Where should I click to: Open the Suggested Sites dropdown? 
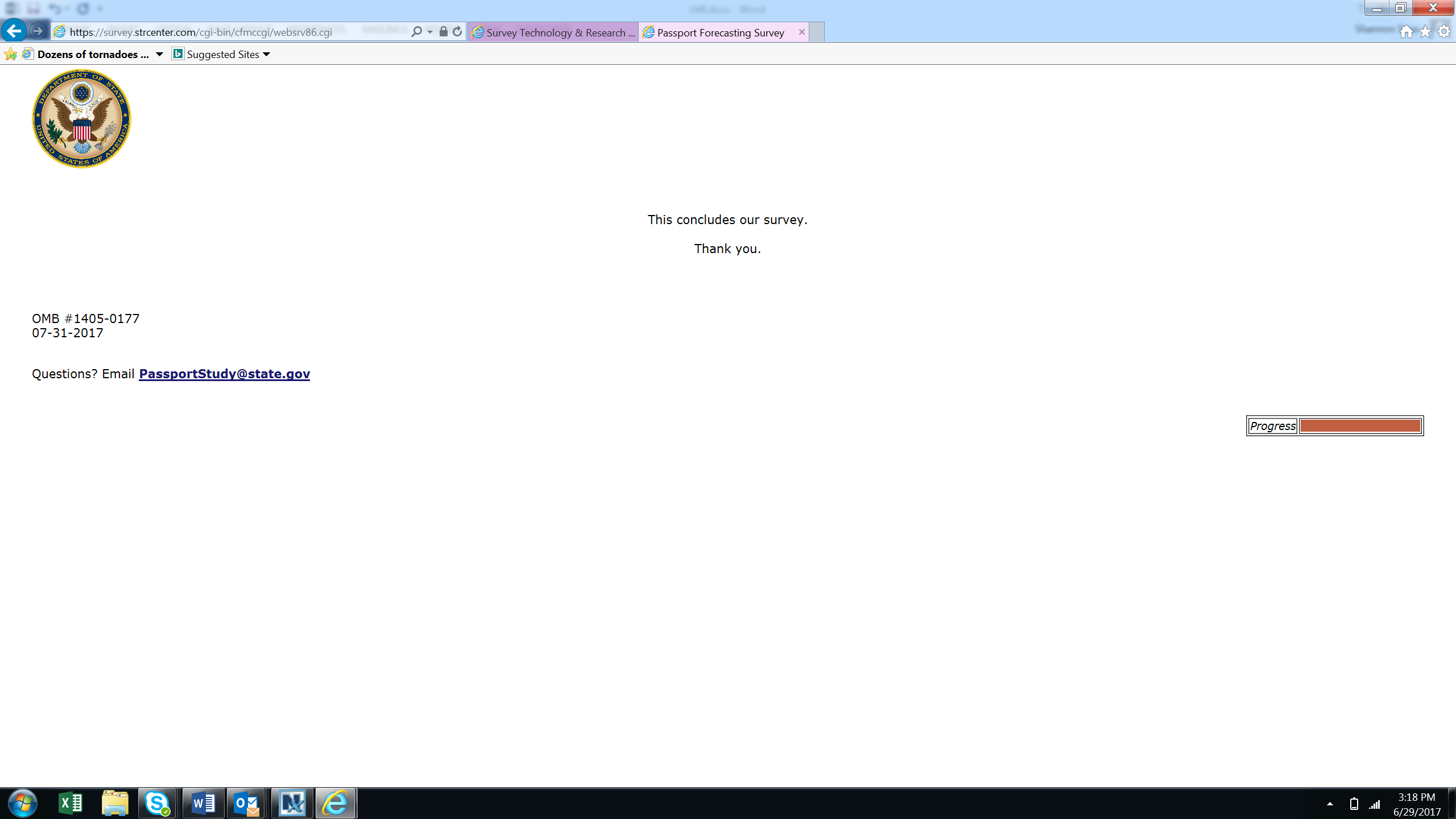[267, 55]
